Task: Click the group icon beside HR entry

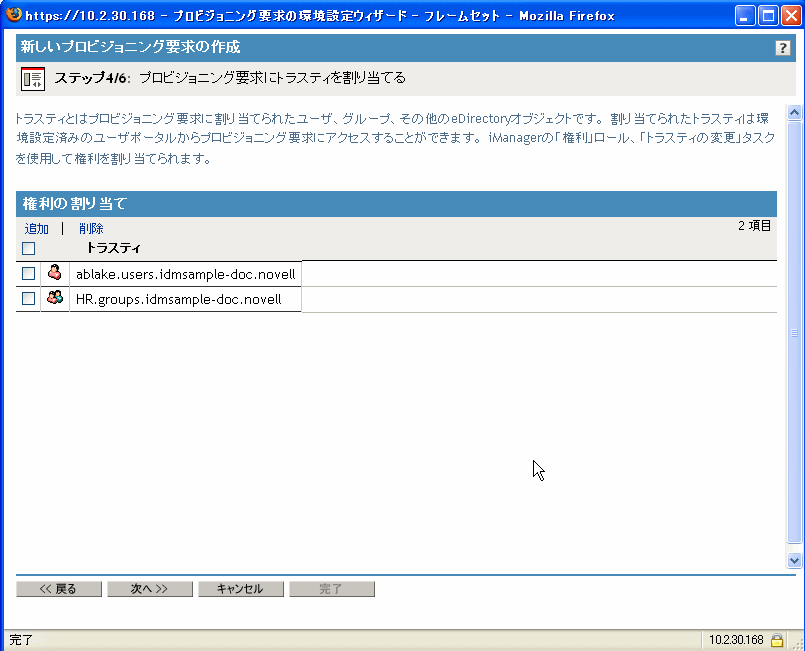Action: coord(55,298)
